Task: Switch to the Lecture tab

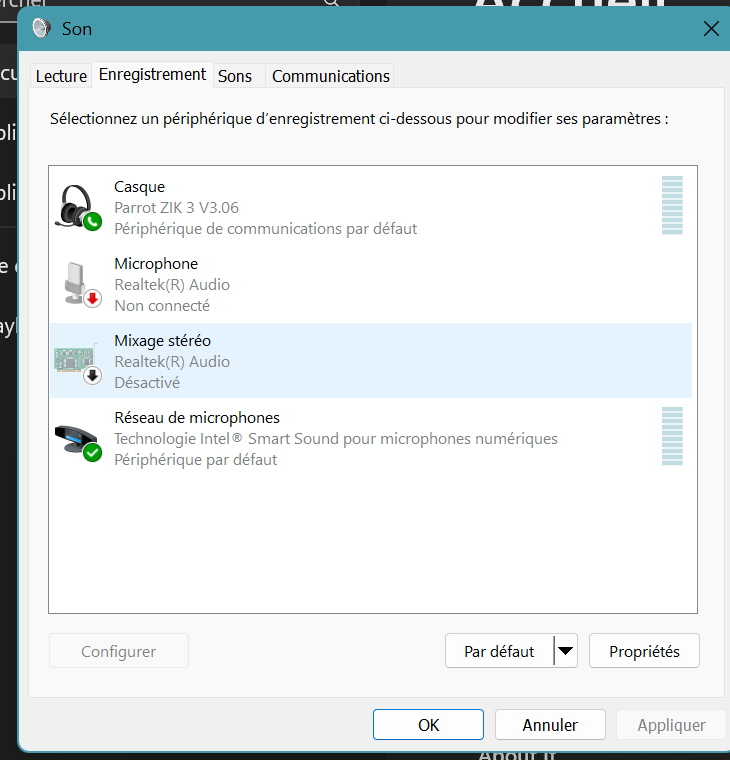Action: point(61,76)
